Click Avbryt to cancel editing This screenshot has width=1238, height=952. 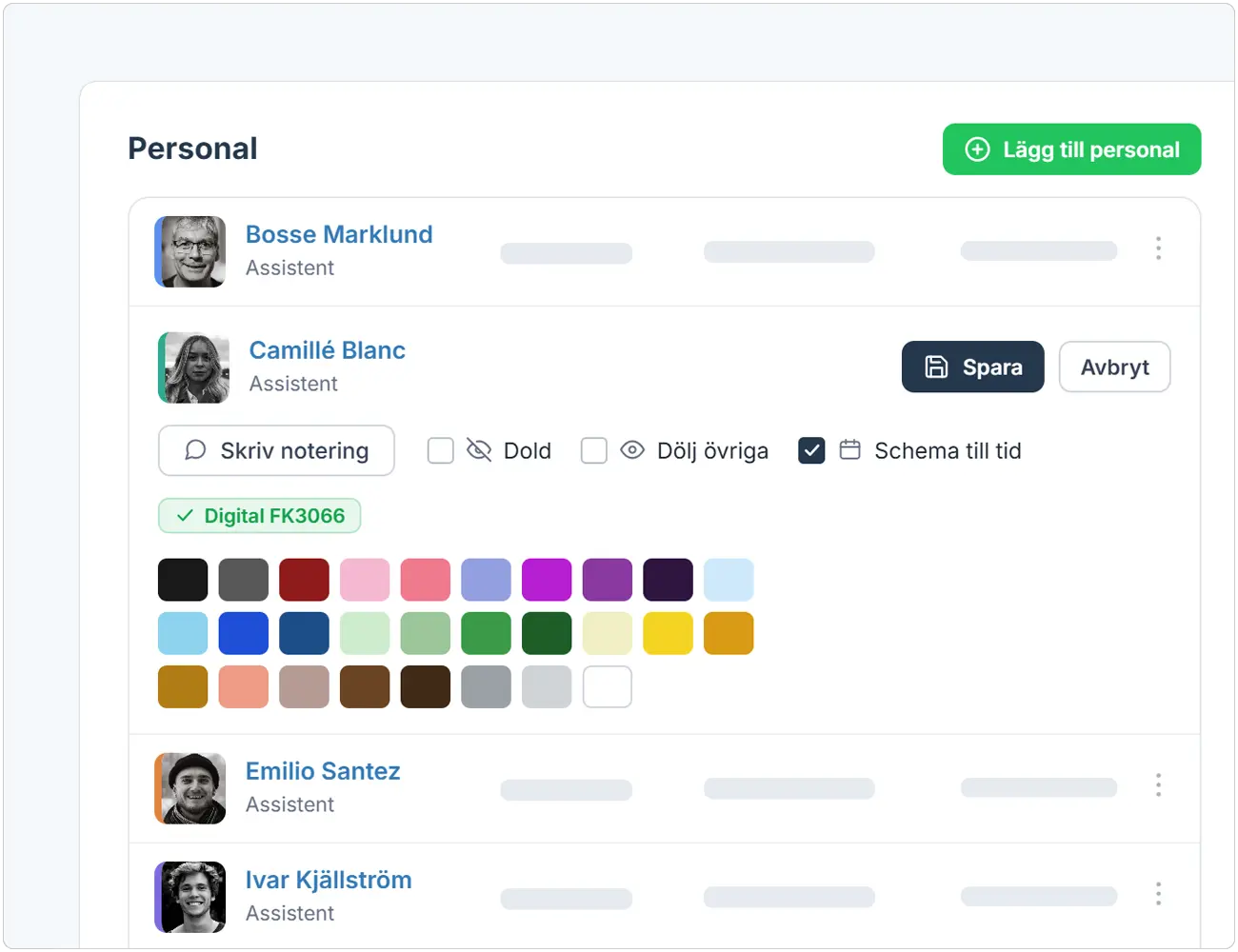point(1114,367)
